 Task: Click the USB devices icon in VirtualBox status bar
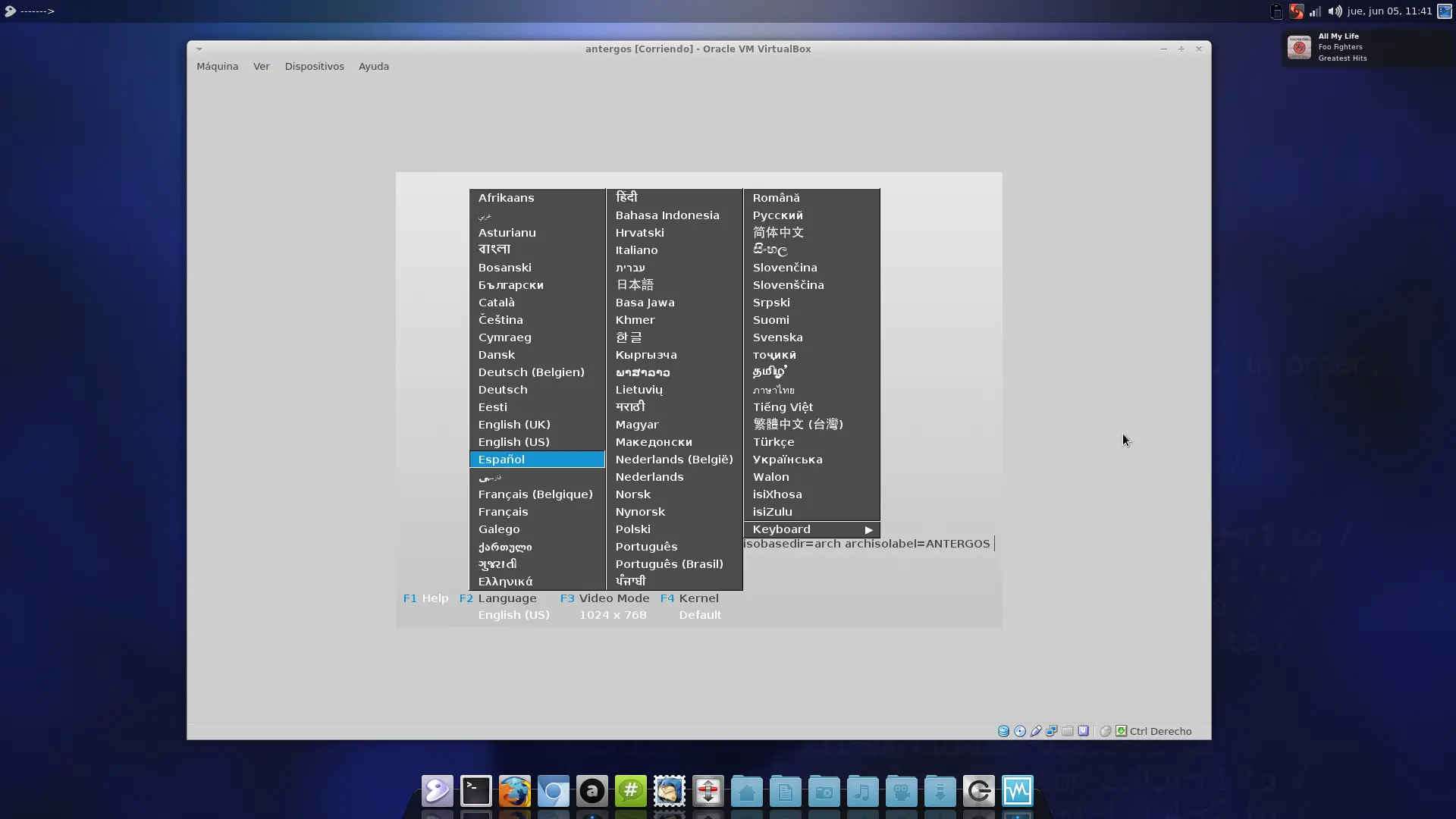pos(1036,731)
